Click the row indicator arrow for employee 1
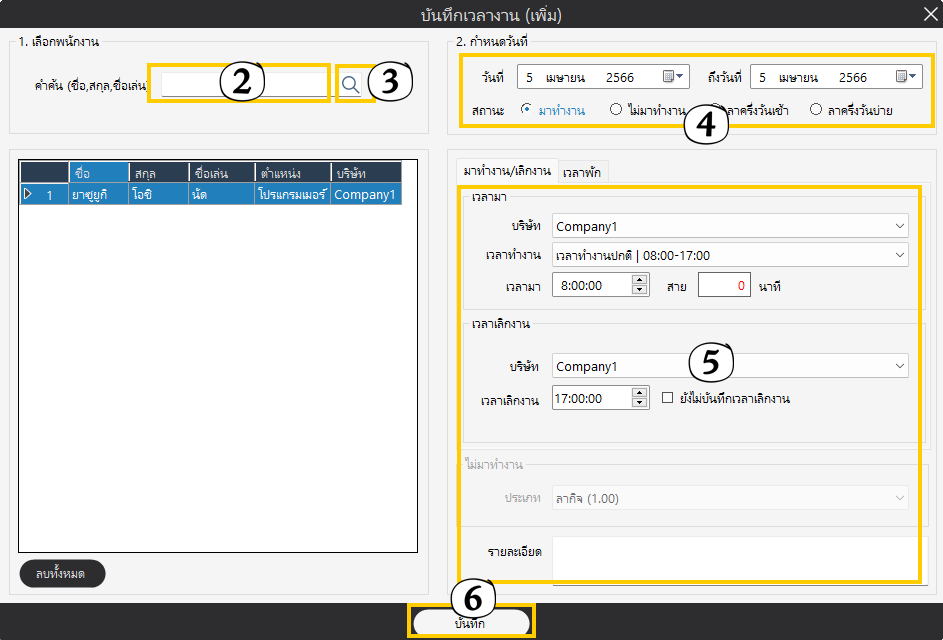 (28, 195)
